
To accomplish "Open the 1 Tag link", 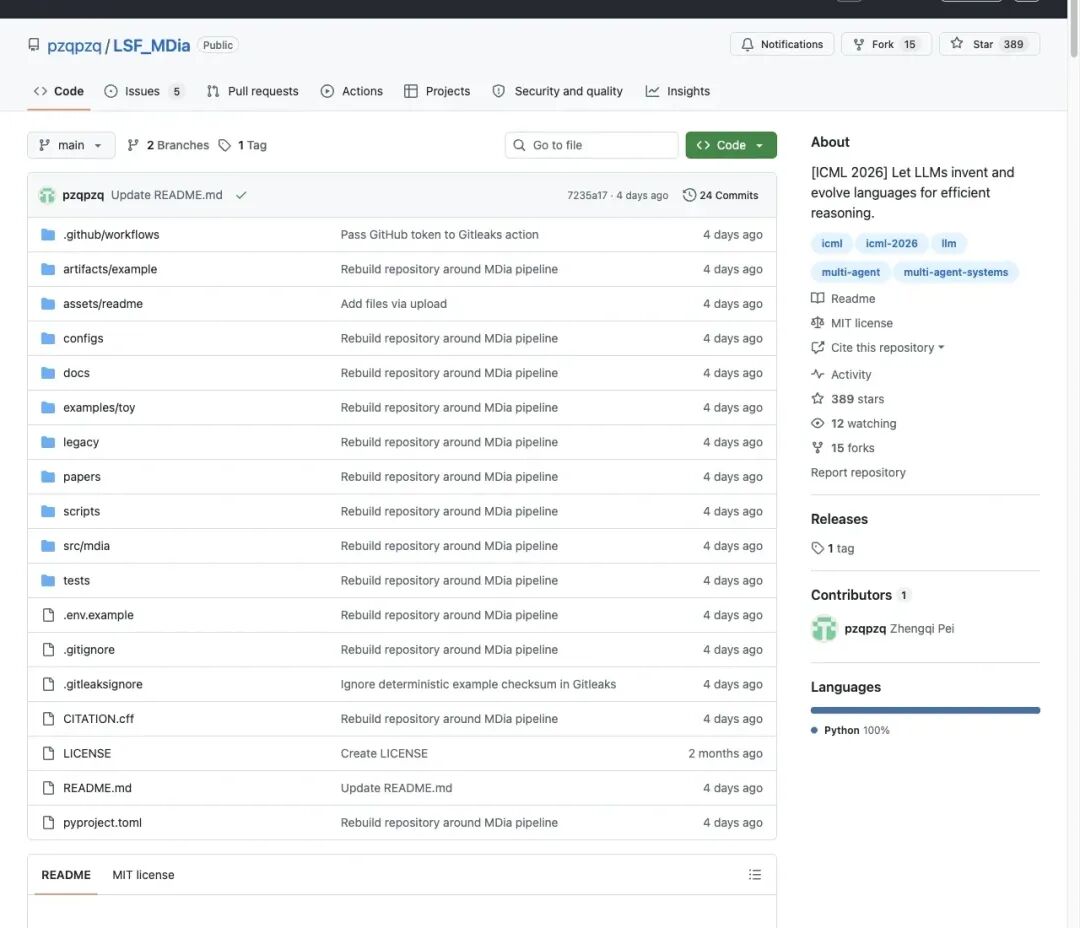I will 242,145.
